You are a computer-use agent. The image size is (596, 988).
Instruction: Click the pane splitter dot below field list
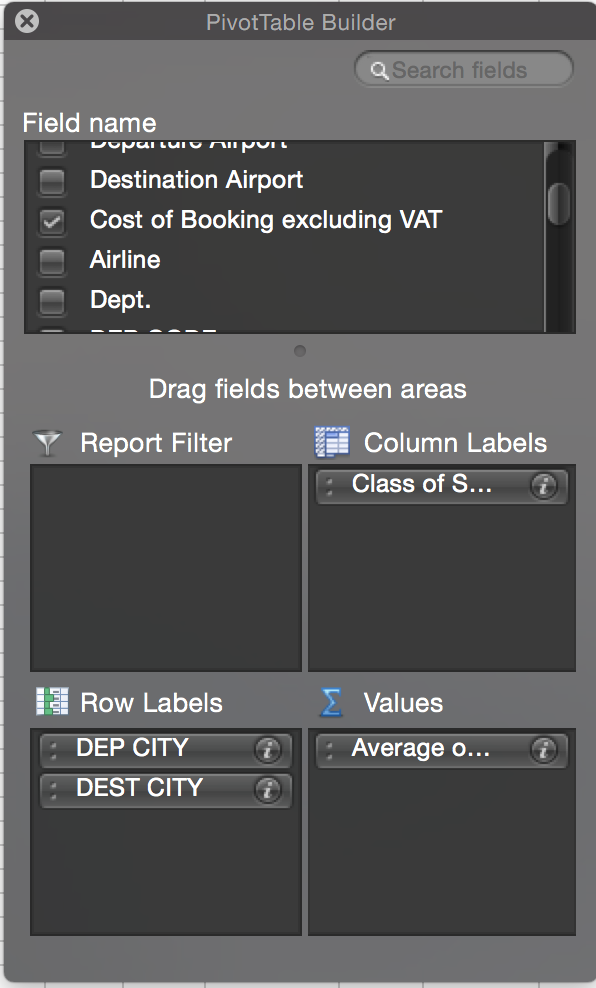[300, 351]
